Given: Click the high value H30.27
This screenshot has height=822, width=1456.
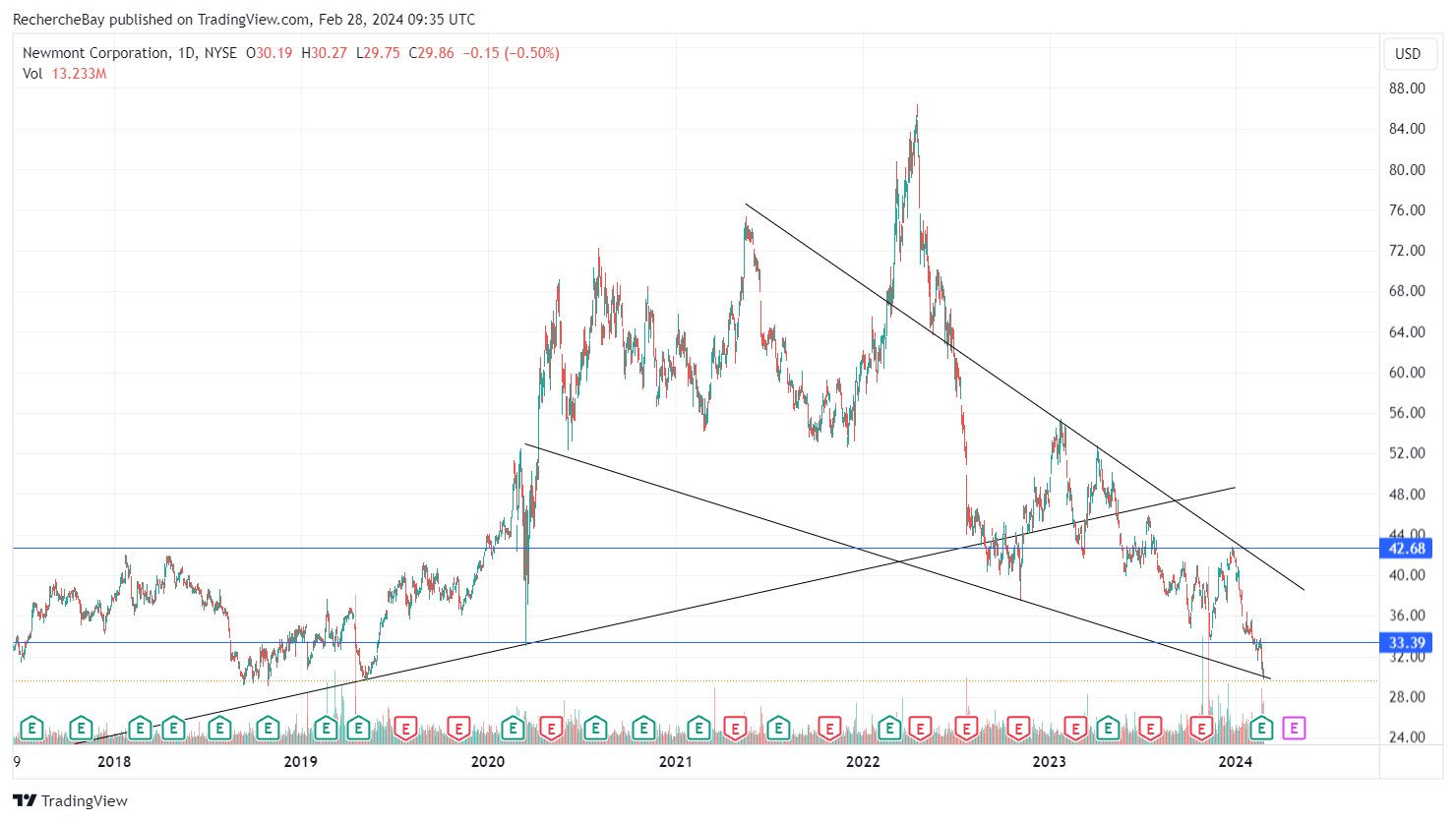Looking at the screenshot, I should pyautogui.click(x=324, y=53).
